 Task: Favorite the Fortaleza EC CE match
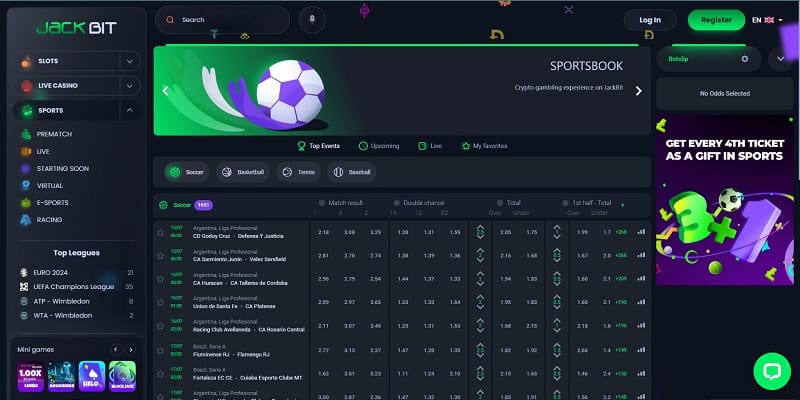pos(160,373)
